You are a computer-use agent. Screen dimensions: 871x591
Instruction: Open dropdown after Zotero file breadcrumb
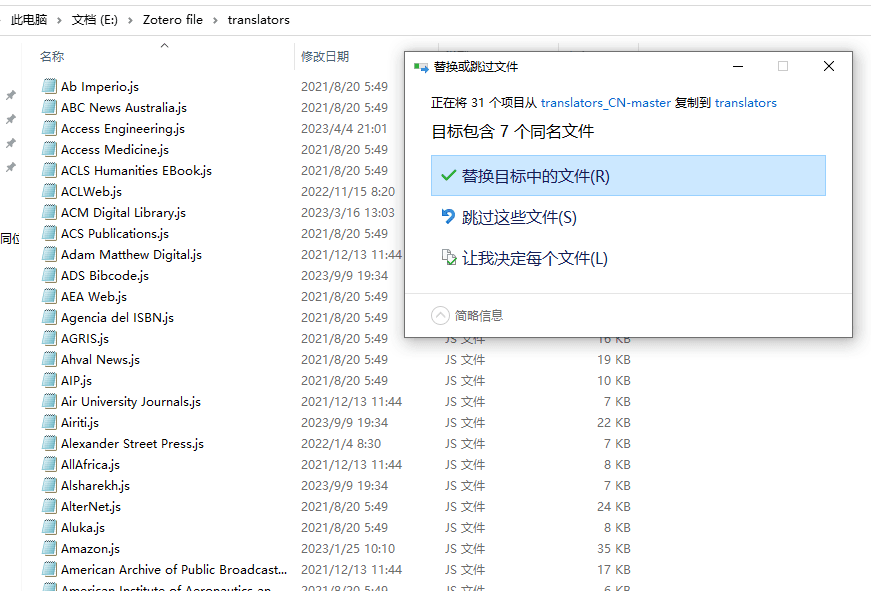coord(215,19)
